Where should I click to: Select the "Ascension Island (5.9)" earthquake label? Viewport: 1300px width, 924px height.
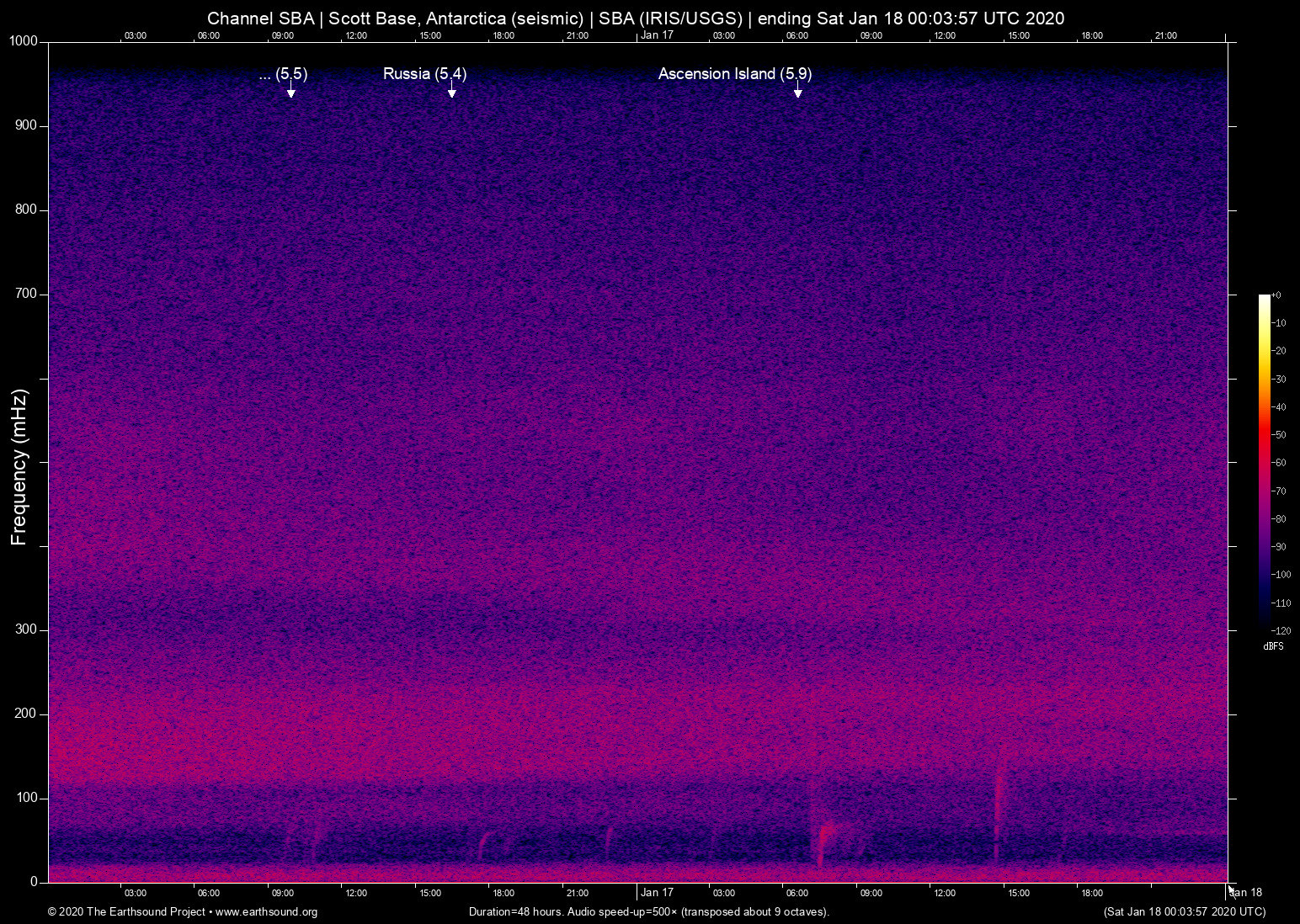734,74
